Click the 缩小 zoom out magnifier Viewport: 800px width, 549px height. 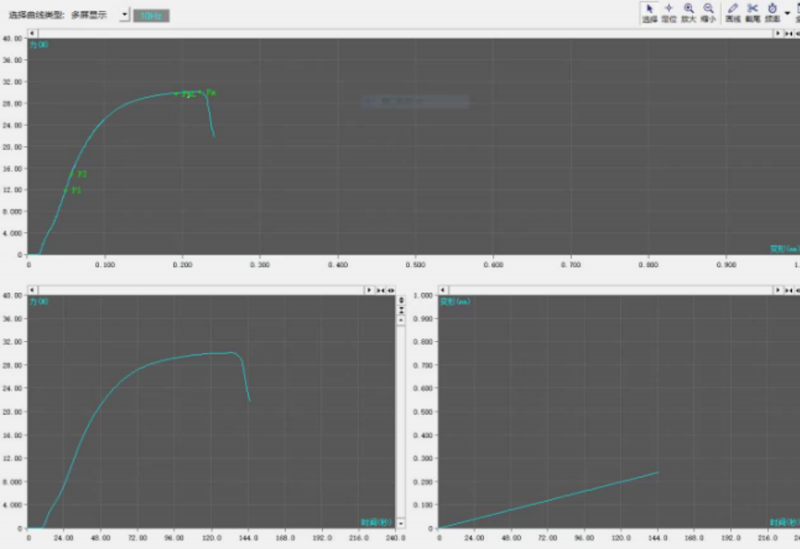[x=708, y=12]
